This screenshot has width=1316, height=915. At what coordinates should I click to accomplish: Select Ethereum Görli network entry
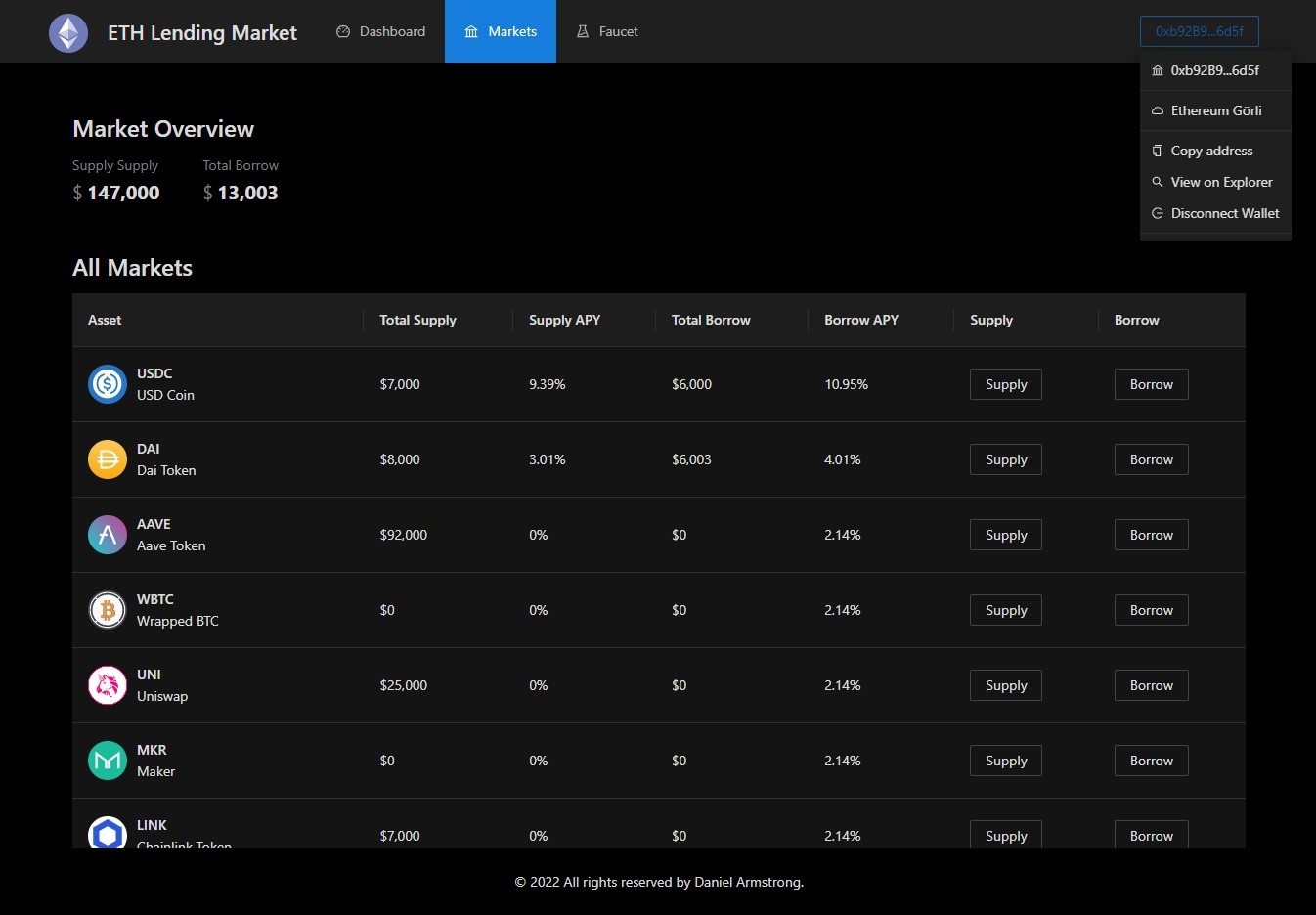coord(1215,110)
